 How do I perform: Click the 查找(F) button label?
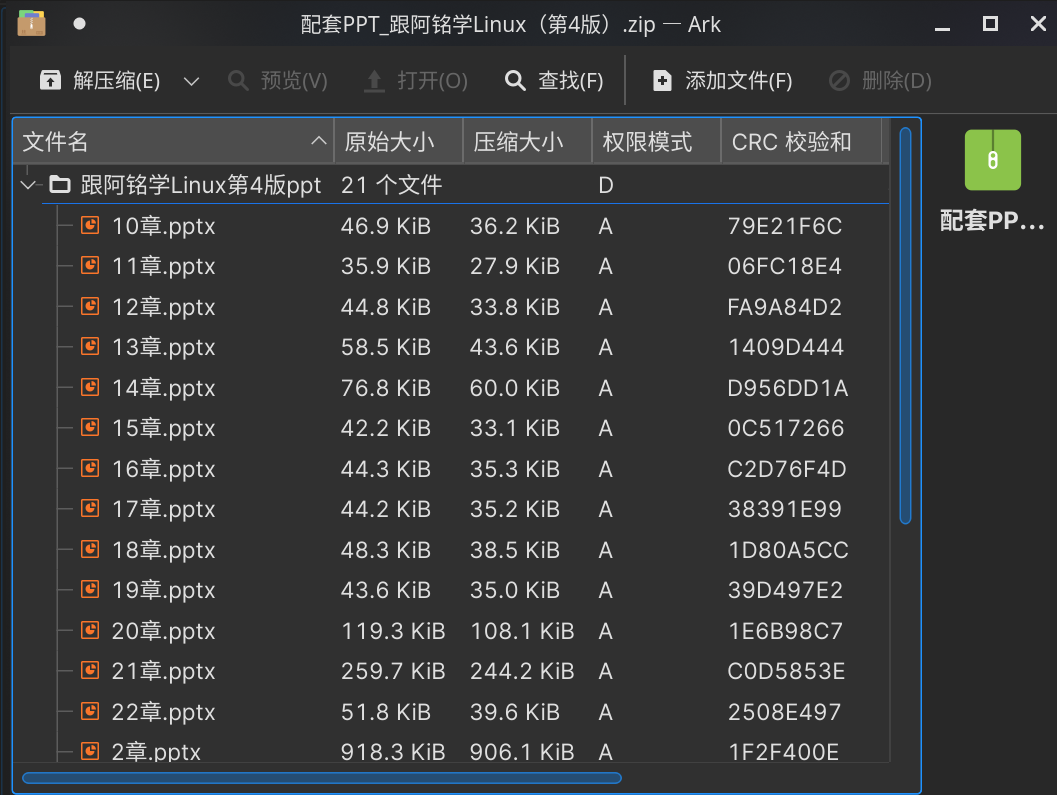570,81
